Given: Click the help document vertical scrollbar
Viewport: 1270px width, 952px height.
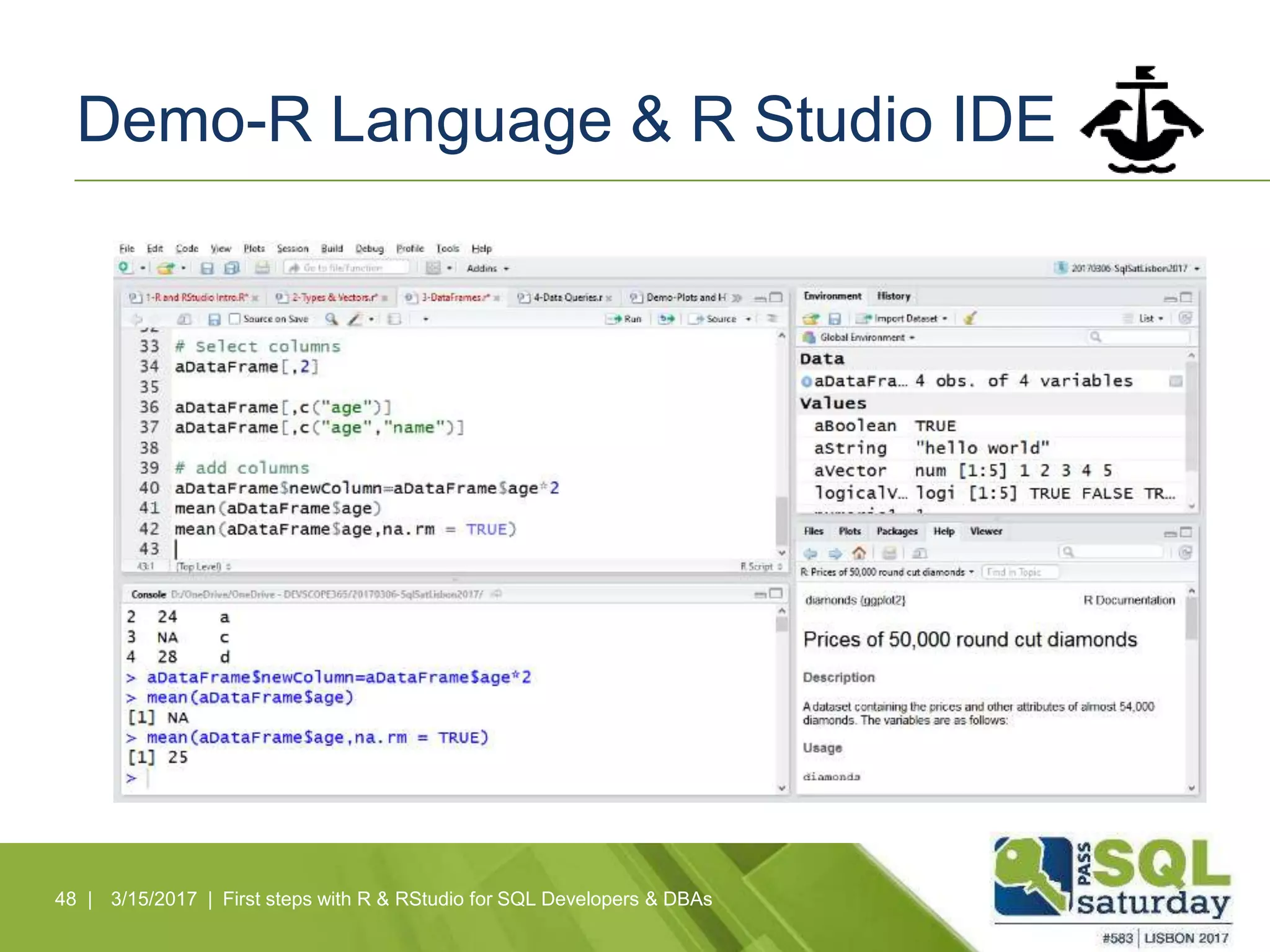Looking at the screenshot, I should [x=1191, y=688].
